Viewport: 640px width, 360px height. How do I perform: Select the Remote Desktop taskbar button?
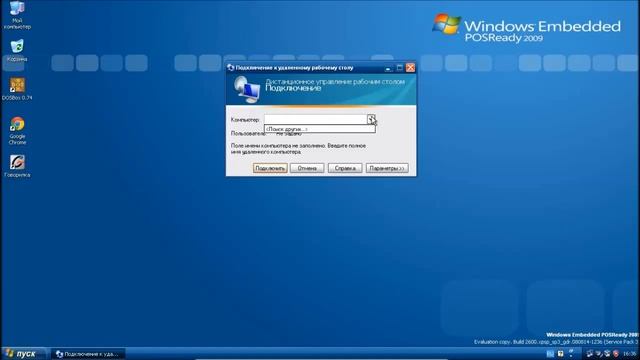88,354
